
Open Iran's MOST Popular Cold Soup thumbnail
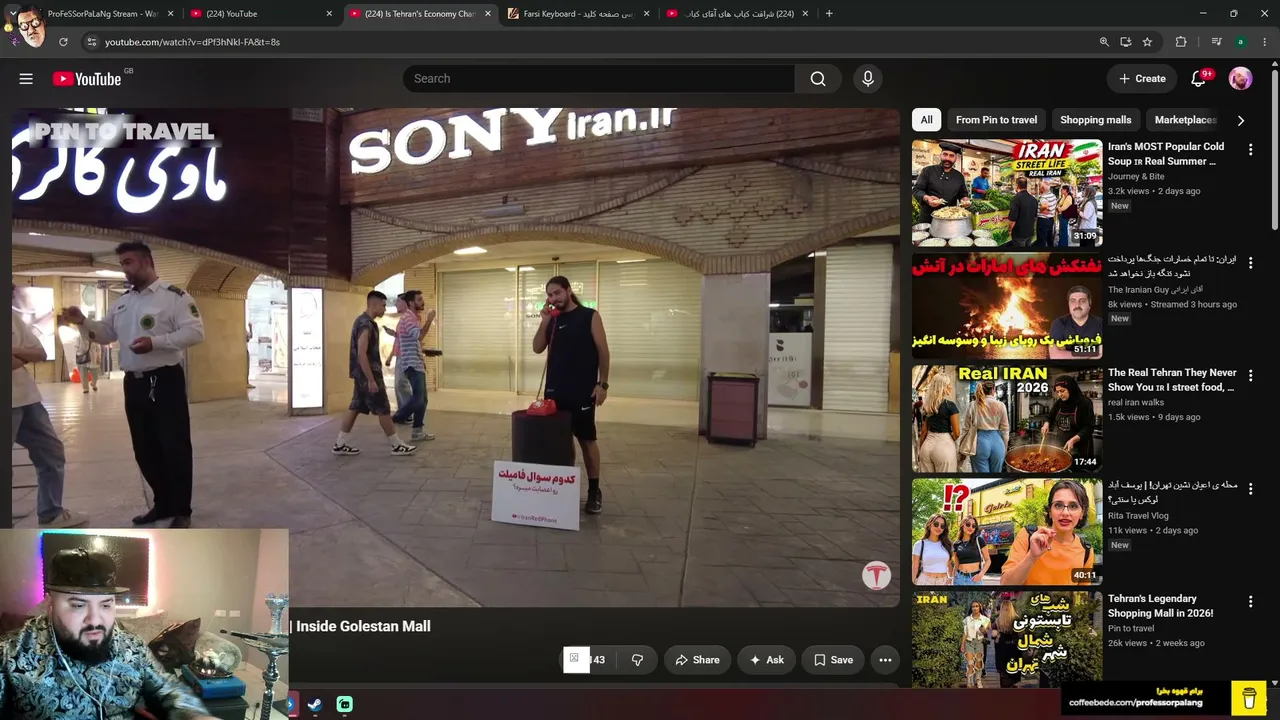pyautogui.click(x=1007, y=193)
